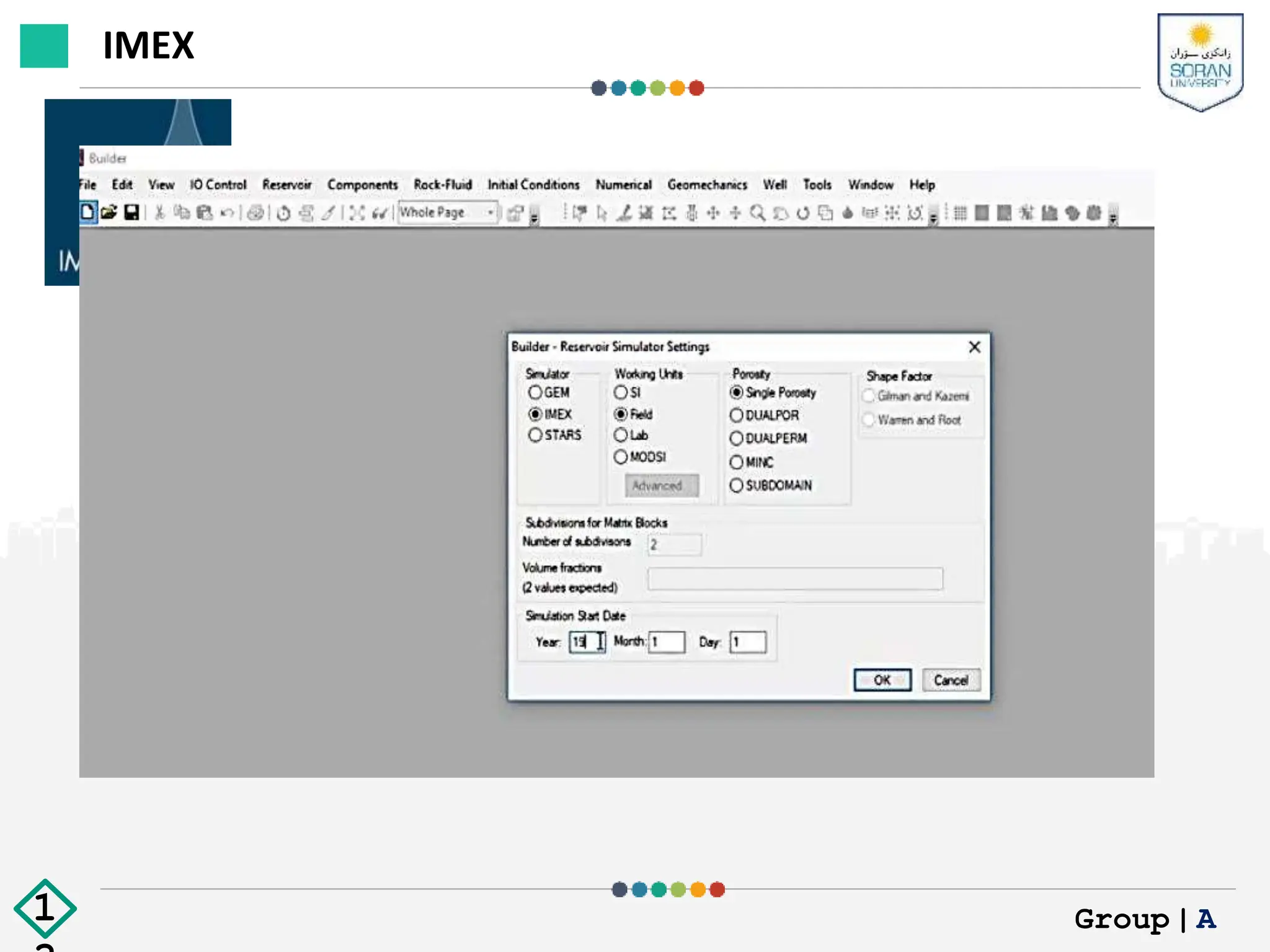Choose MODSI working units
1270x952 pixels.
(621, 457)
